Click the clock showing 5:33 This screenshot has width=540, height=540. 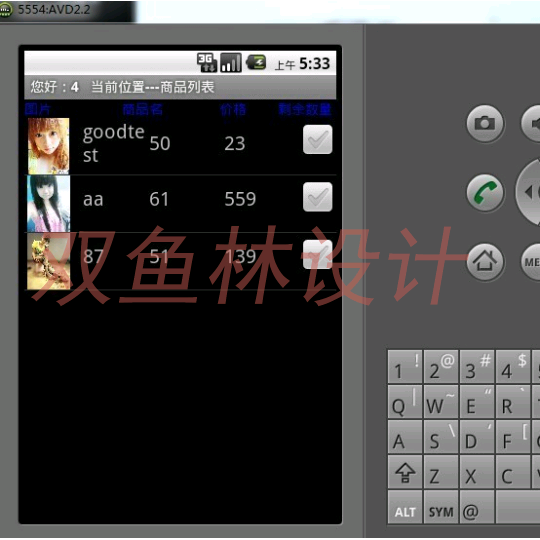(x=314, y=64)
